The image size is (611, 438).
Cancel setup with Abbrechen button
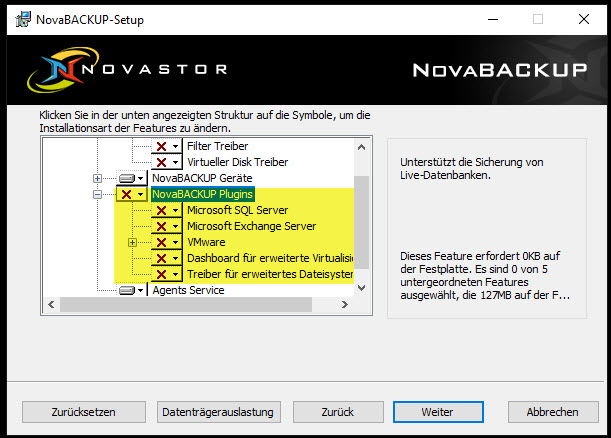(x=553, y=412)
